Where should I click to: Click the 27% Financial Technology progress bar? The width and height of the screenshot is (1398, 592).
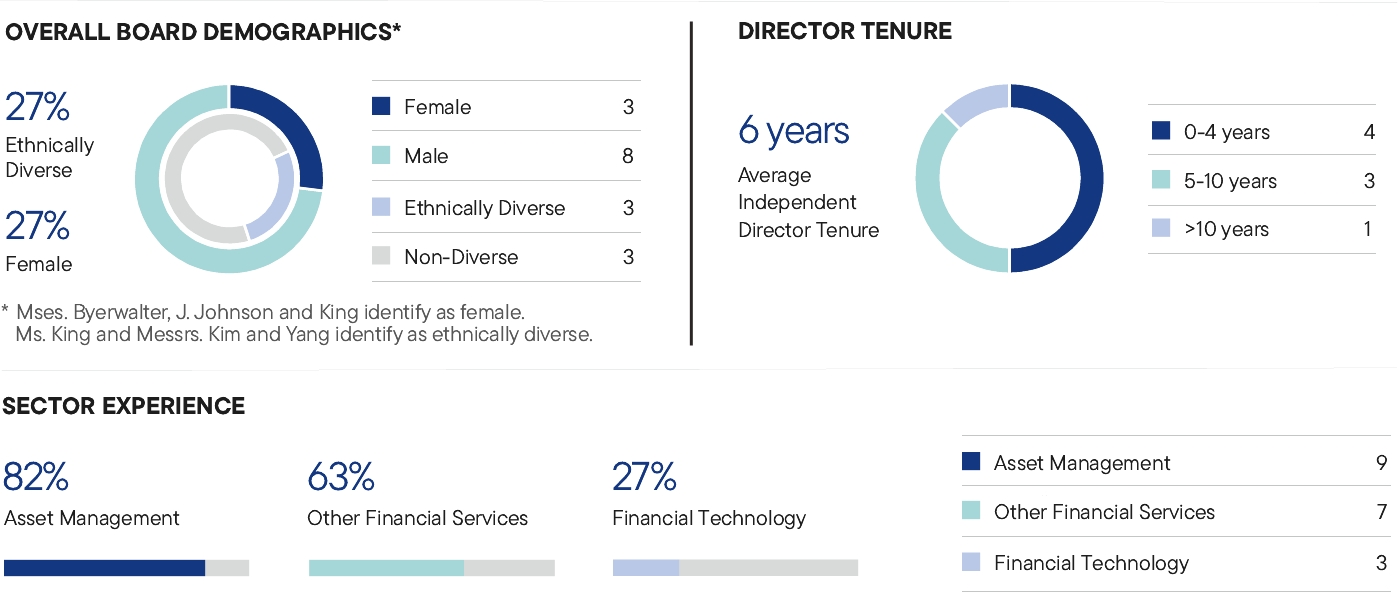[735, 568]
